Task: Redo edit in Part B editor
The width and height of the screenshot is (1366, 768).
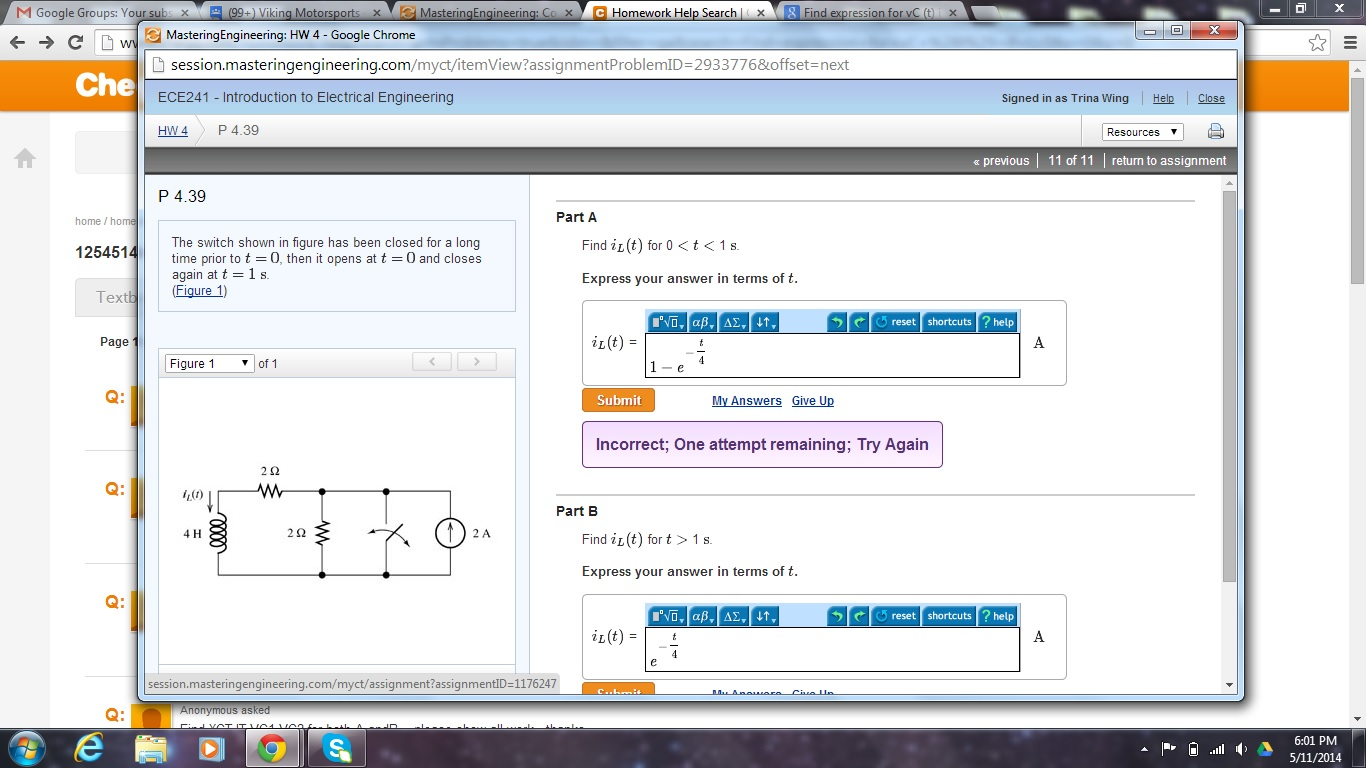Action: (x=859, y=616)
